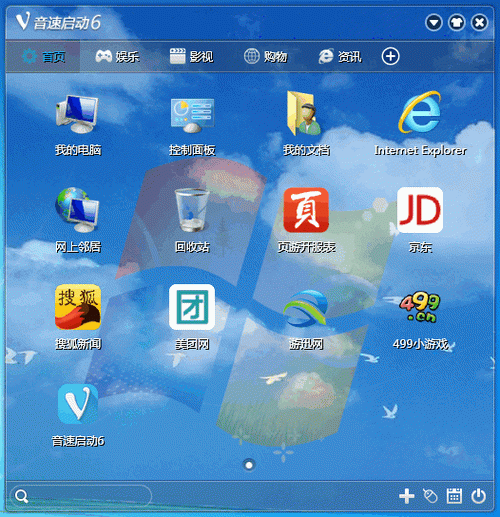Switch to the 影视 tab

pyautogui.click(x=191, y=56)
